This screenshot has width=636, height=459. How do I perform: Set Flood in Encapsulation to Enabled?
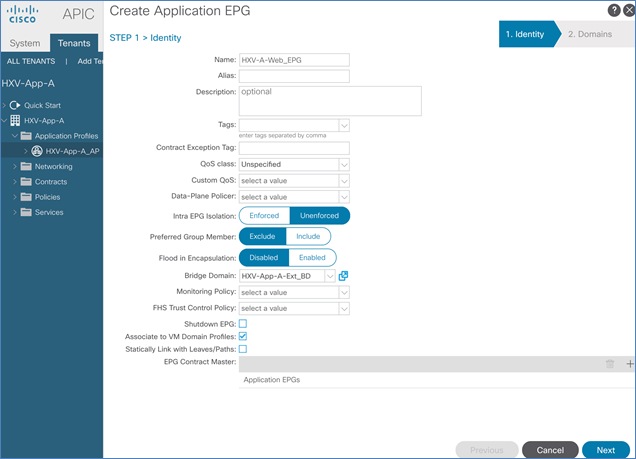[312, 257]
